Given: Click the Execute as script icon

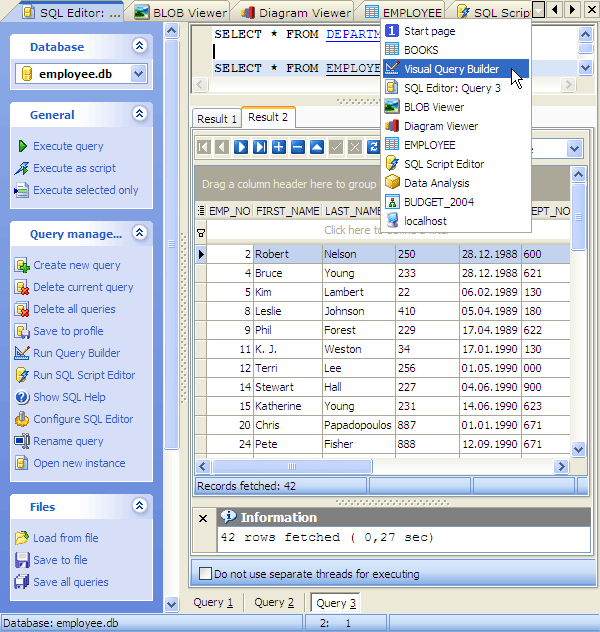Looking at the screenshot, I should point(22,168).
